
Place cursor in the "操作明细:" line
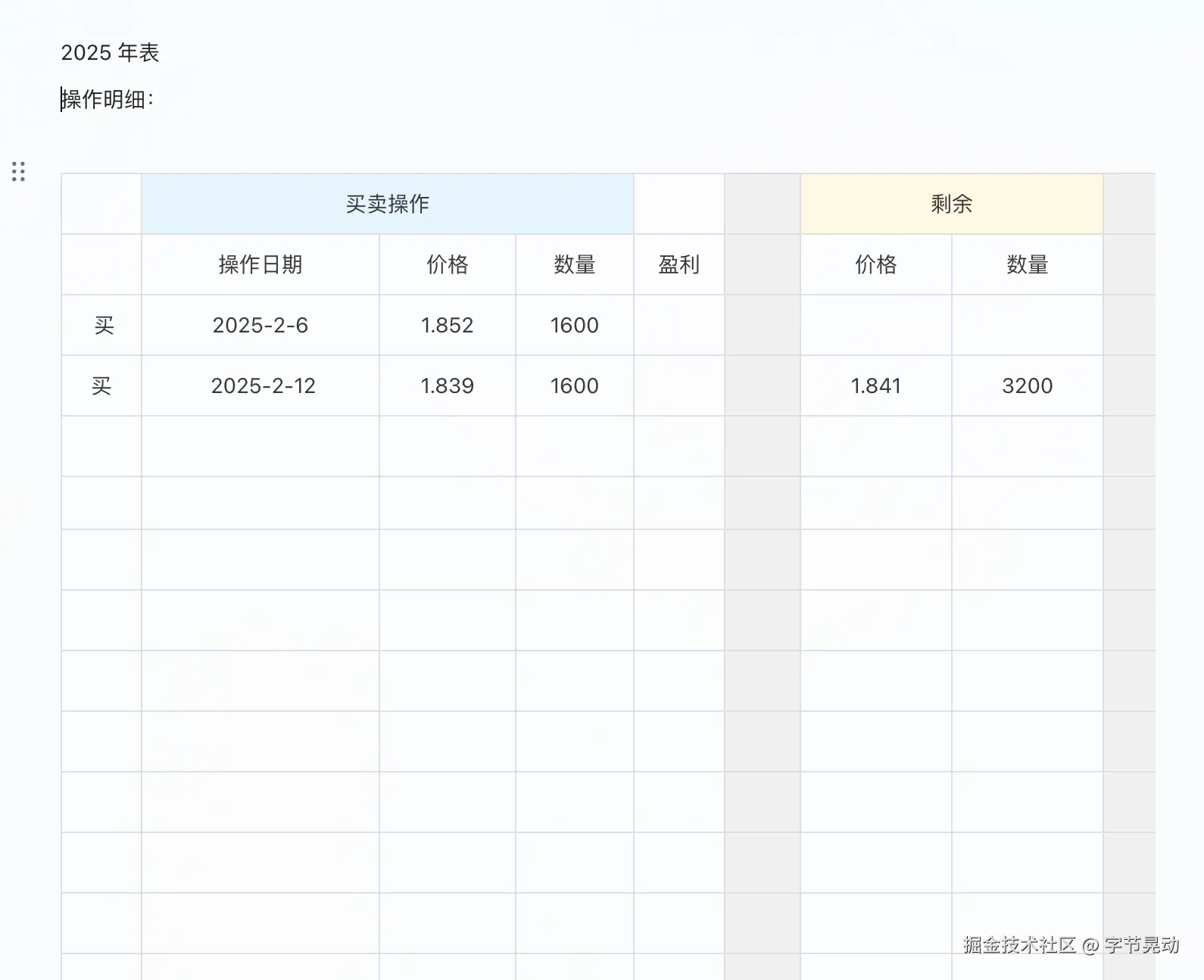[108, 100]
